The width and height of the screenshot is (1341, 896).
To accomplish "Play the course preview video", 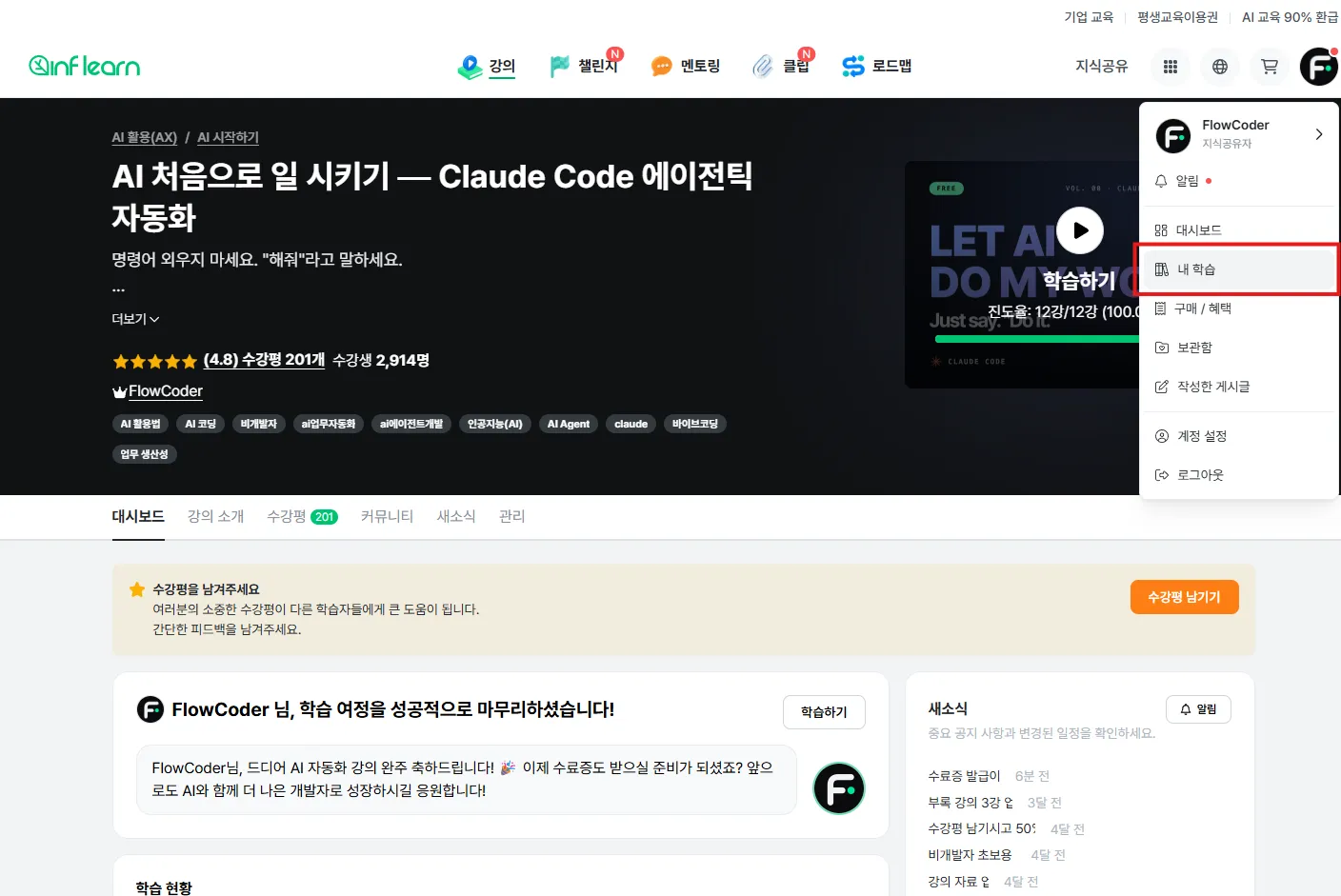I will click(x=1080, y=230).
